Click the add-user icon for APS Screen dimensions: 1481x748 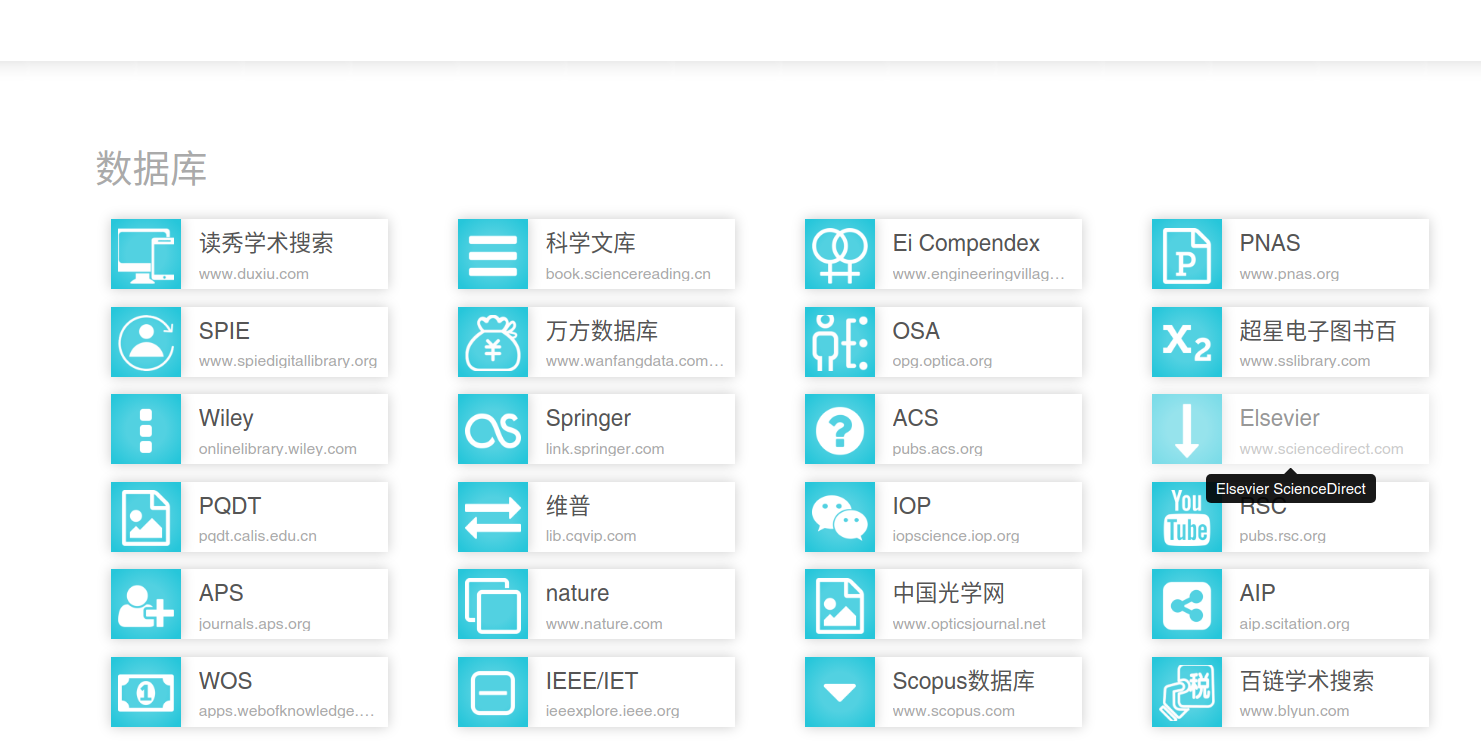click(146, 604)
